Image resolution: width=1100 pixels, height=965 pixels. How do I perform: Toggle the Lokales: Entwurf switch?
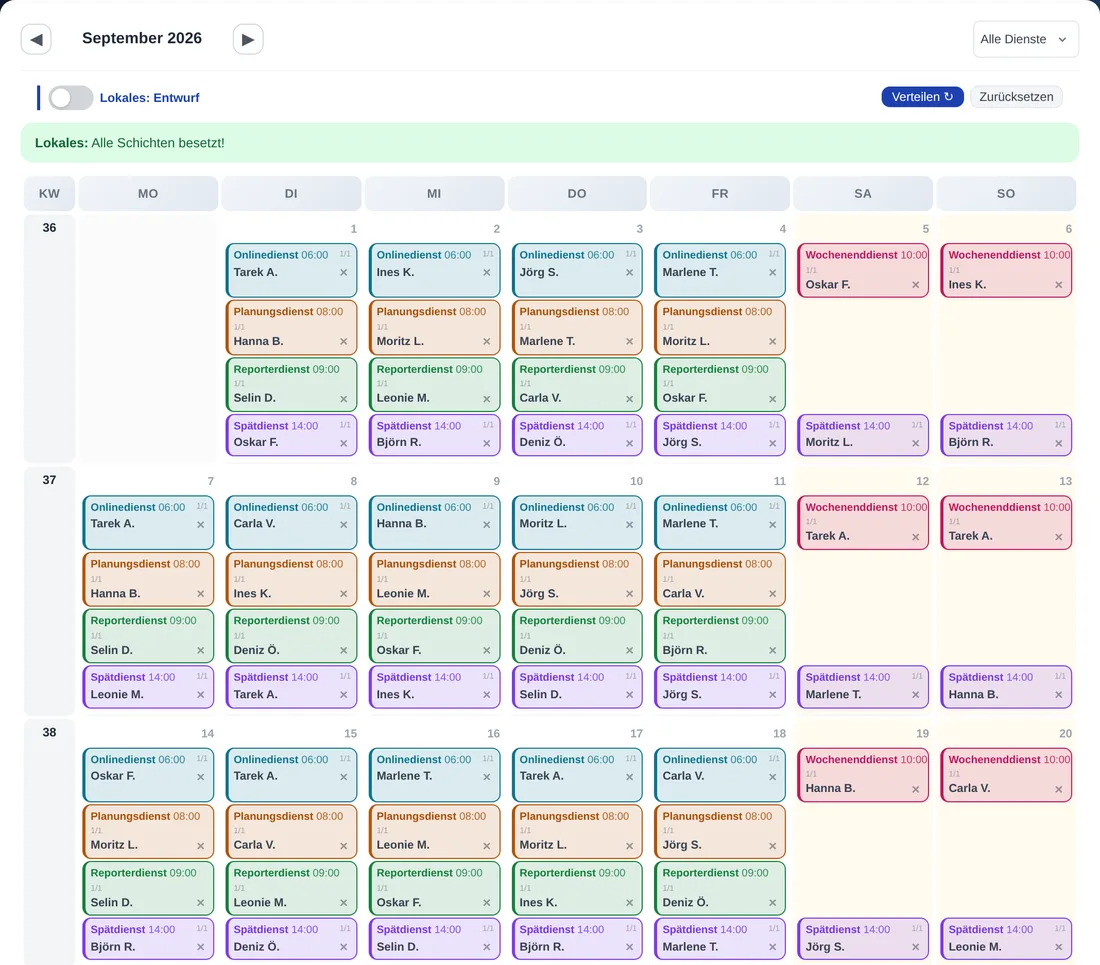pyautogui.click(x=70, y=97)
